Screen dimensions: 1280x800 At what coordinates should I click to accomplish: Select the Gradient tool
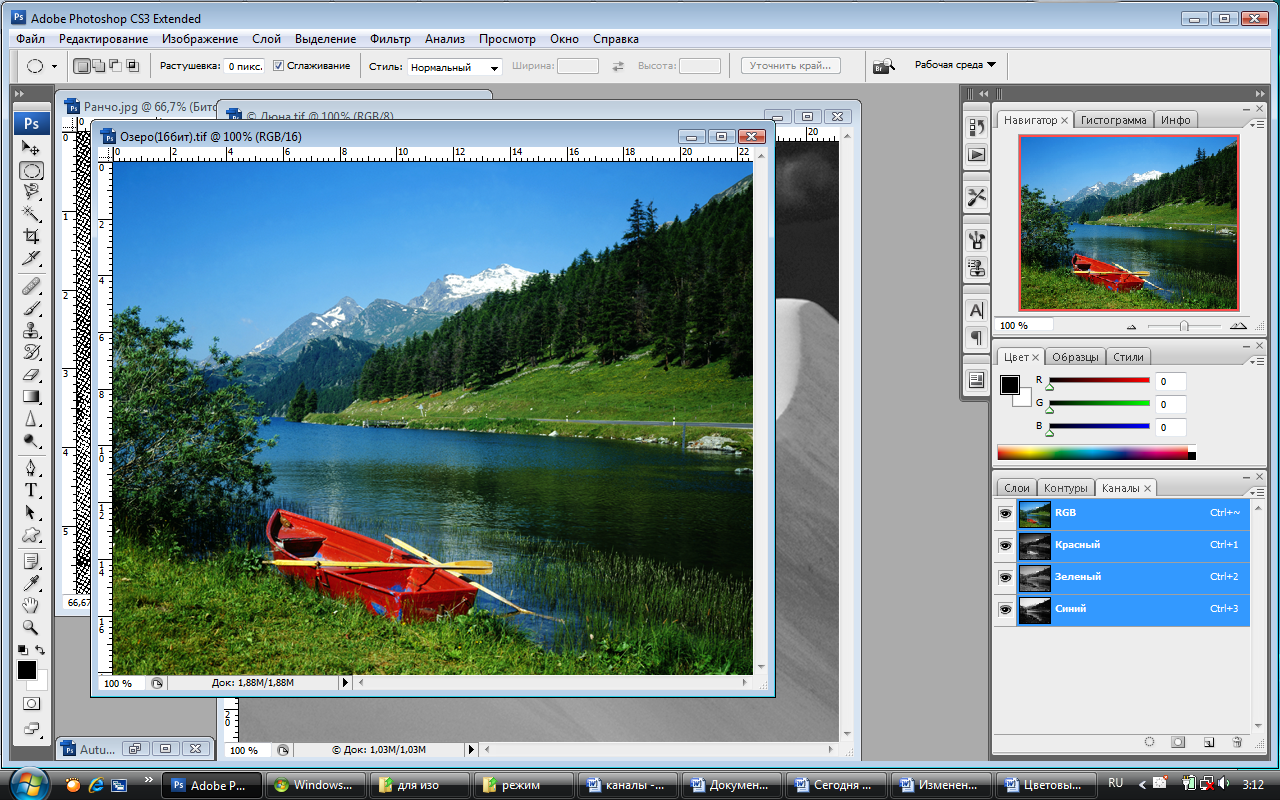point(31,397)
